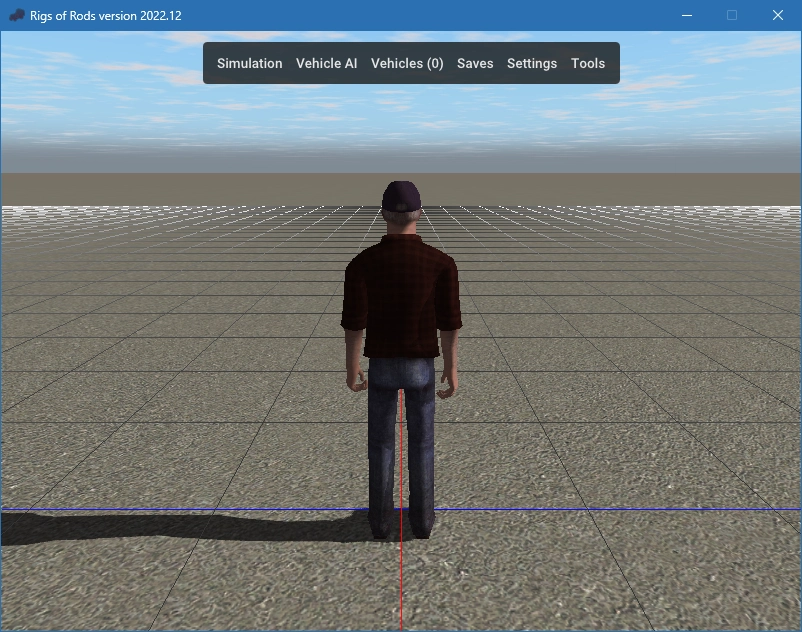This screenshot has height=632, width=802.
Task: Close the Rigs of Rods window
Action: (x=777, y=15)
